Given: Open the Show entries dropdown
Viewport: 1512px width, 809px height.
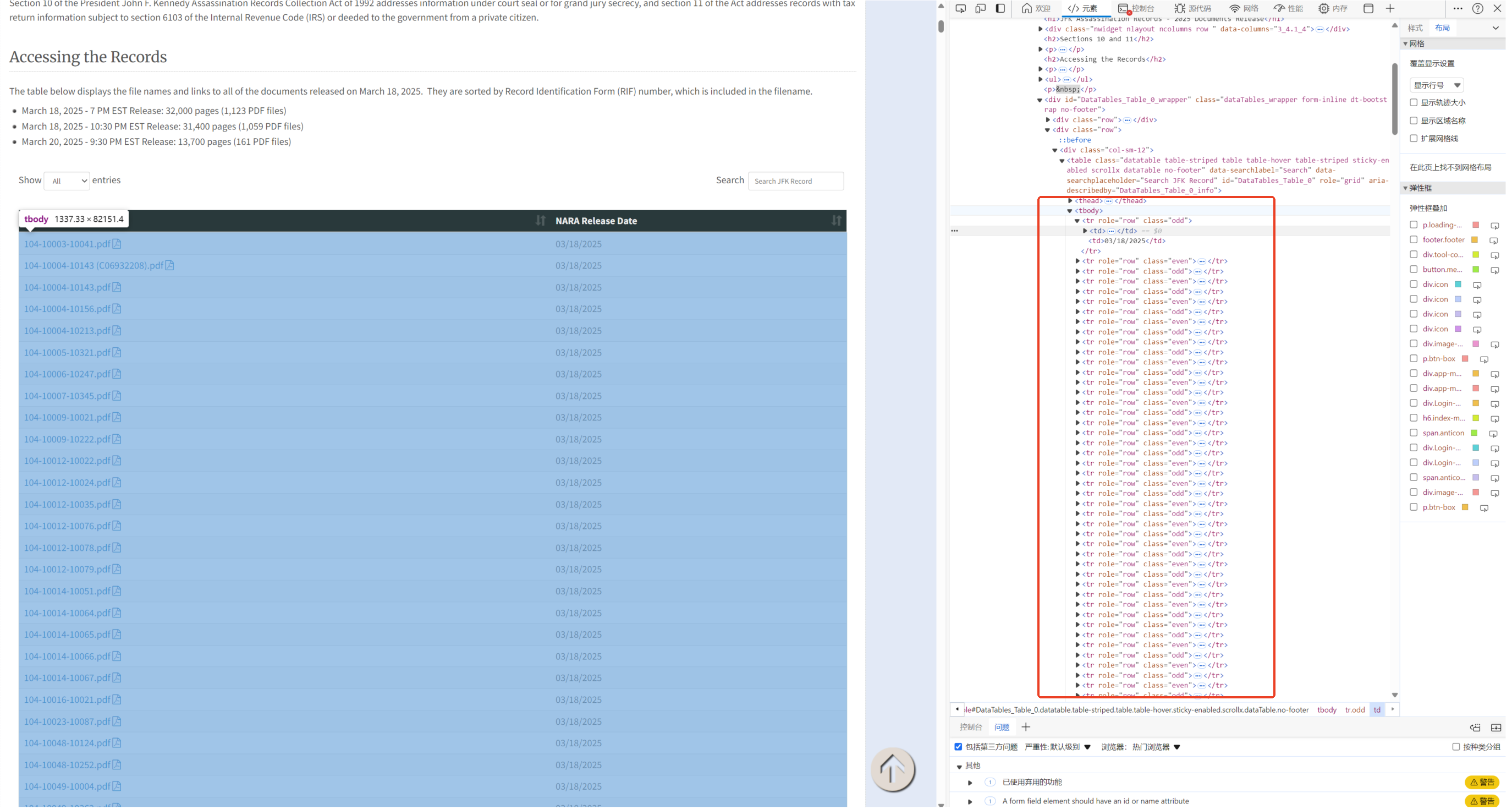Looking at the screenshot, I should pyautogui.click(x=67, y=181).
